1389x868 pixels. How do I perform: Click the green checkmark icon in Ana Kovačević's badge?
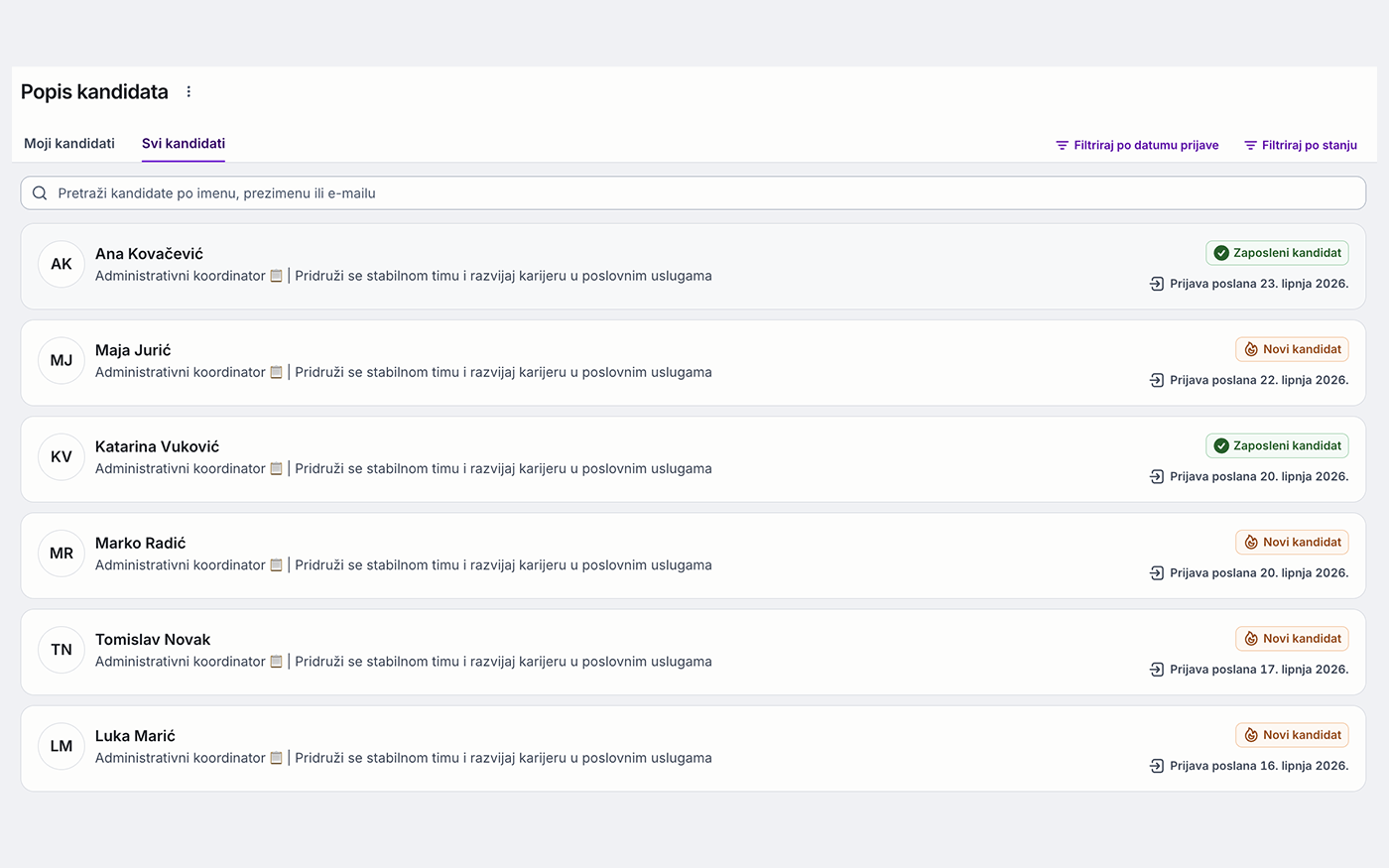point(1221,253)
